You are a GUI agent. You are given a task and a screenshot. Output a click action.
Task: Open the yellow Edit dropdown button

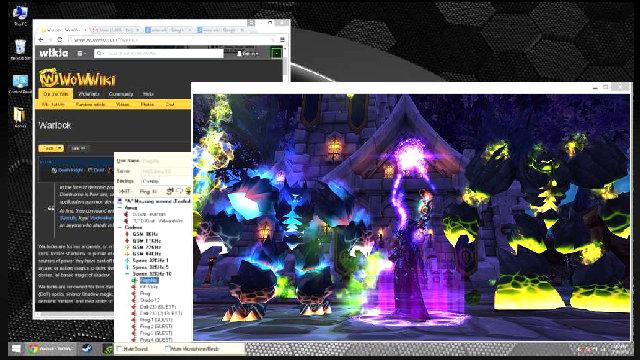click(x=51, y=148)
